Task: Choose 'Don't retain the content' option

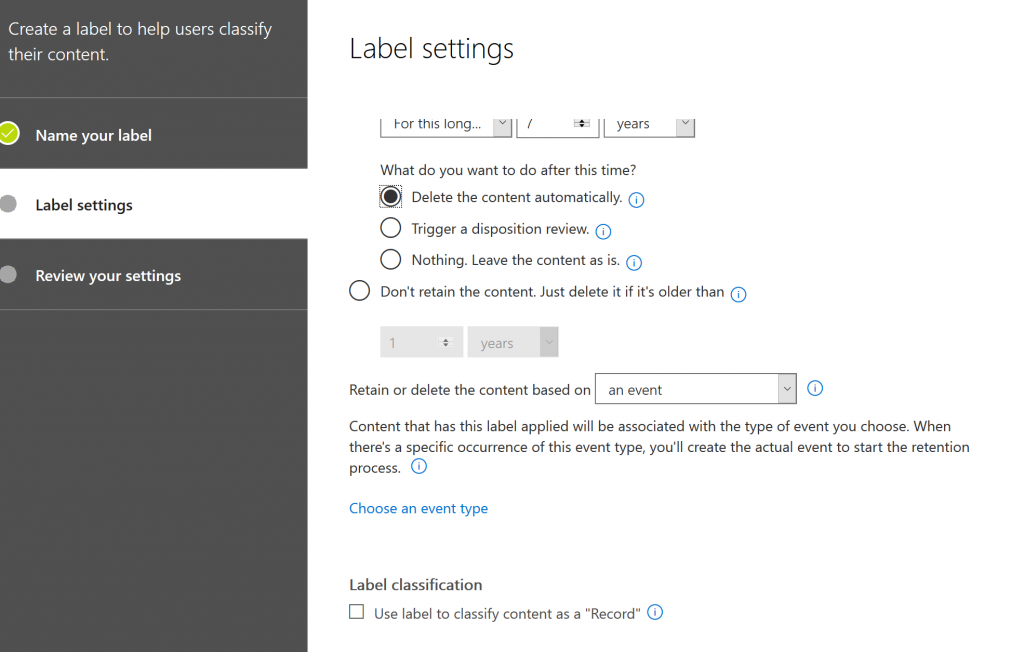Action: pyautogui.click(x=359, y=290)
